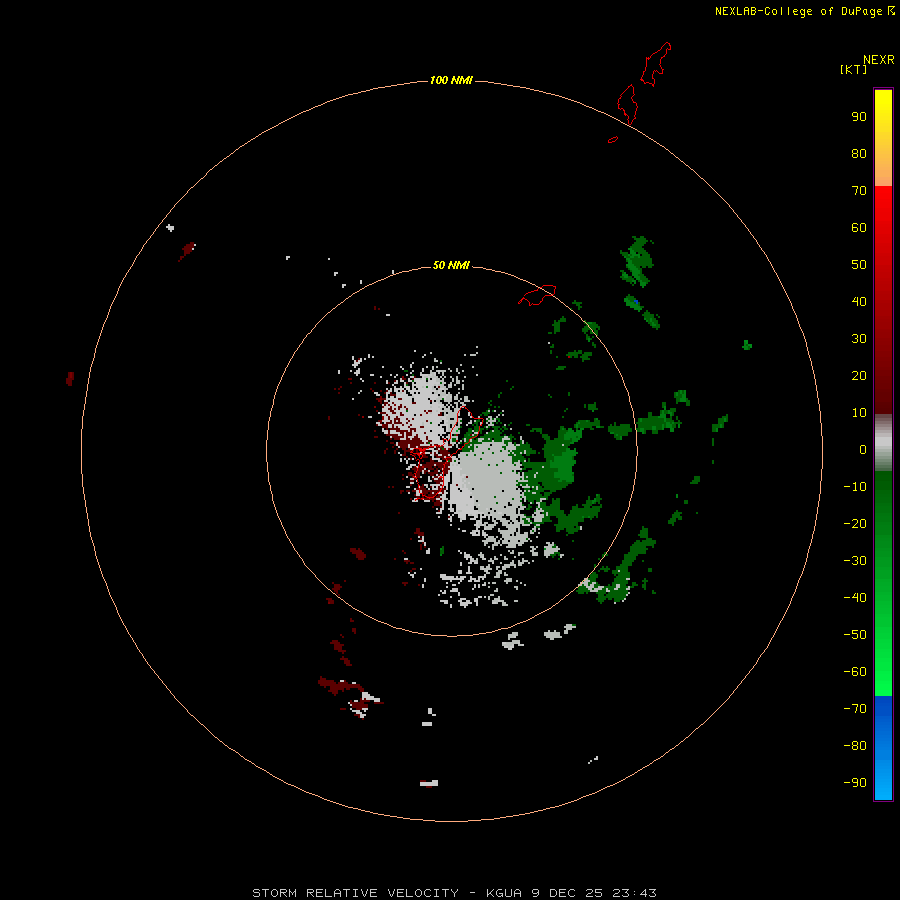This screenshot has height=900, width=900.
Task: Click the 40 value on velocity scale
Action: pyautogui.click(x=859, y=301)
